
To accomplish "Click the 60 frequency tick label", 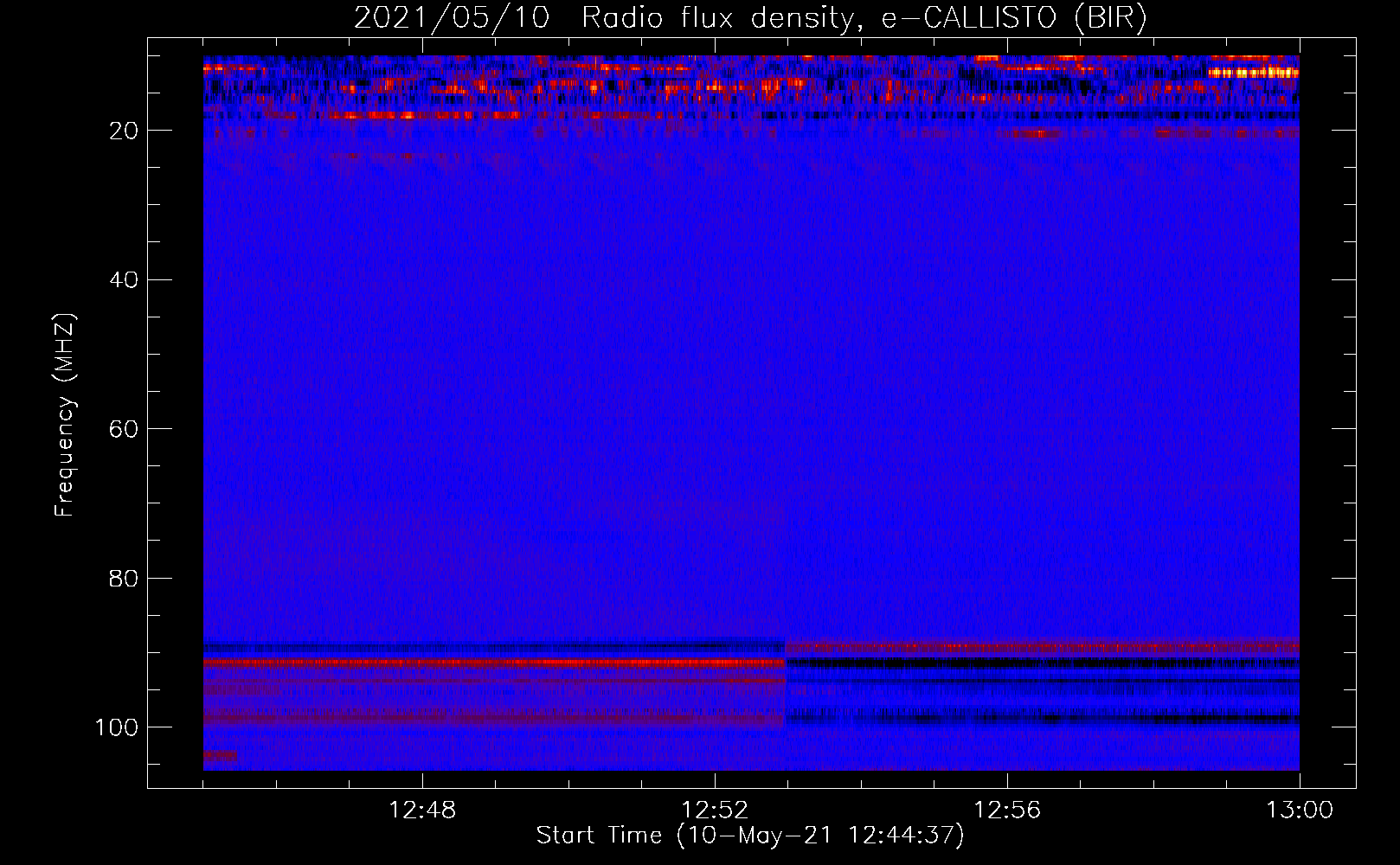I will point(124,429).
